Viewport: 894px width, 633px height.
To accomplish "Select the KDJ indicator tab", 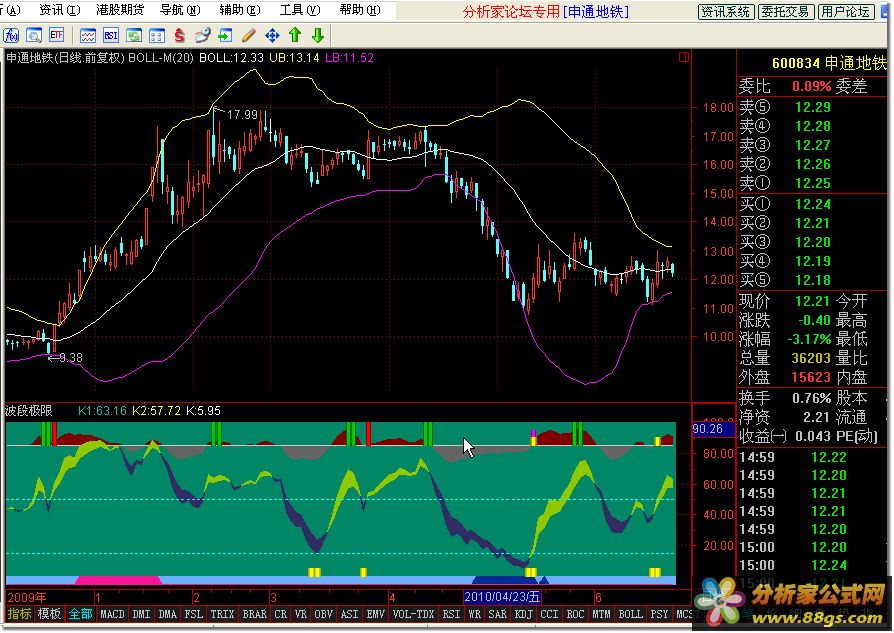I will tap(523, 614).
